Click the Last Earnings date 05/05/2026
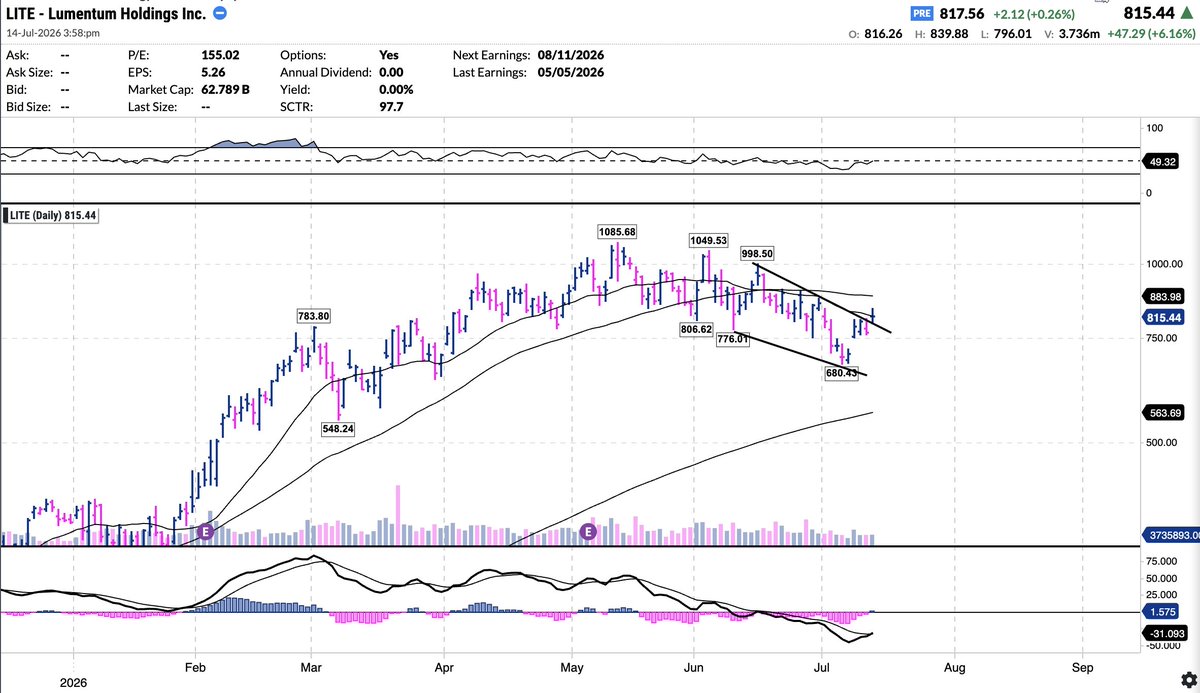 (570, 72)
